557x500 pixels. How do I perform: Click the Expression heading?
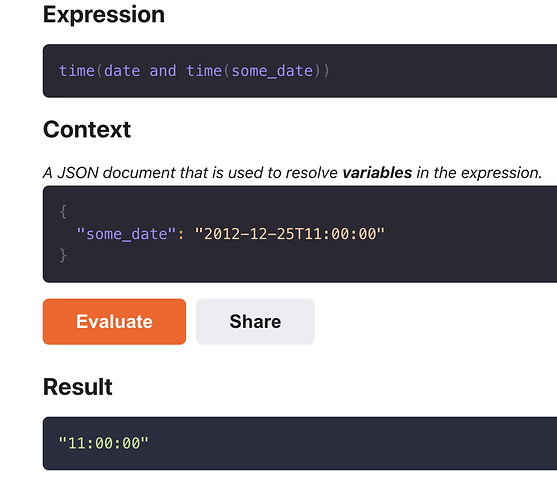coord(104,15)
